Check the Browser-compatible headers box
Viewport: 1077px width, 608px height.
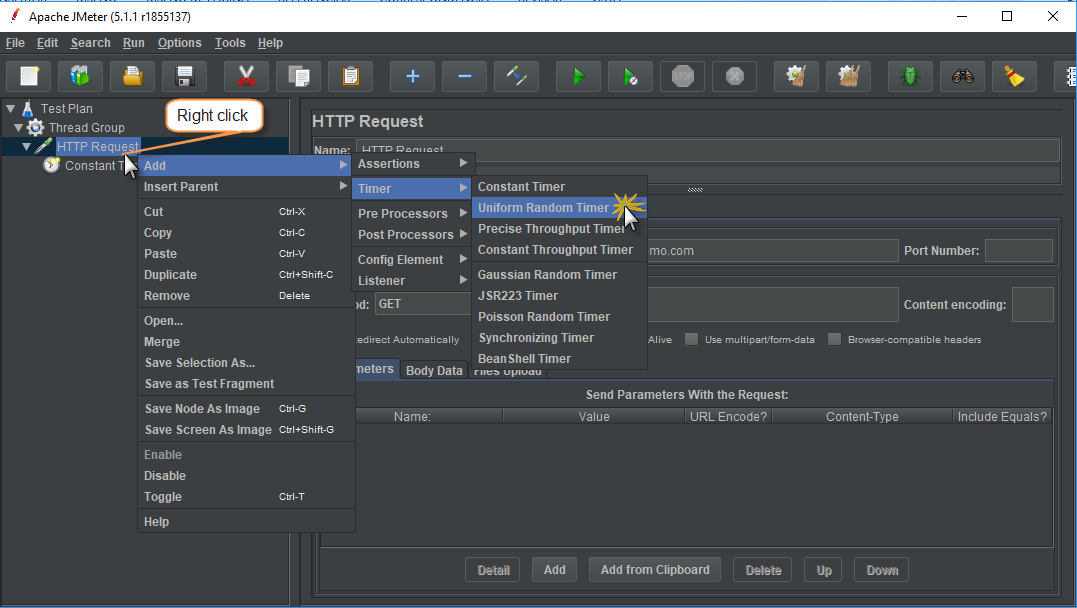835,339
